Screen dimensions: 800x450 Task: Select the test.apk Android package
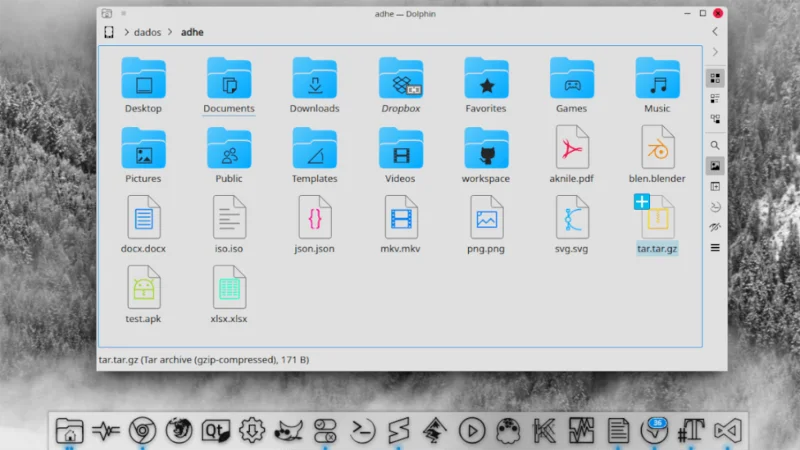(143, 295)
